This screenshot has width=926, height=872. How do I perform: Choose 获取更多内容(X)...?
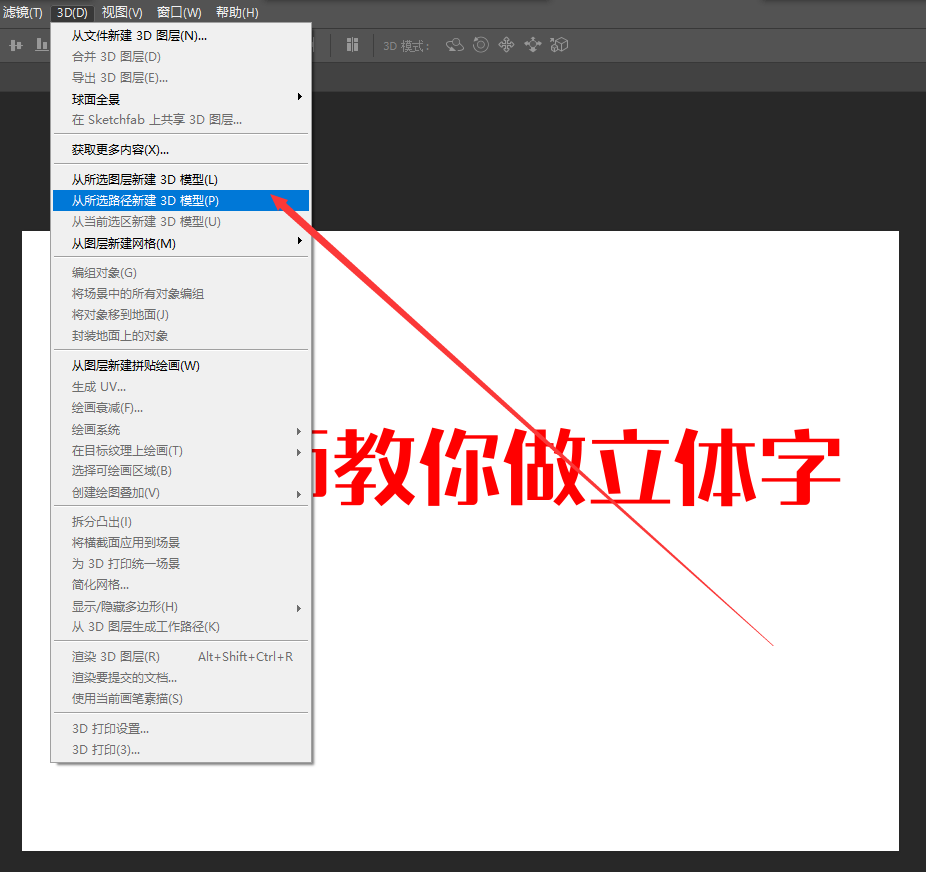click(181, 149)
